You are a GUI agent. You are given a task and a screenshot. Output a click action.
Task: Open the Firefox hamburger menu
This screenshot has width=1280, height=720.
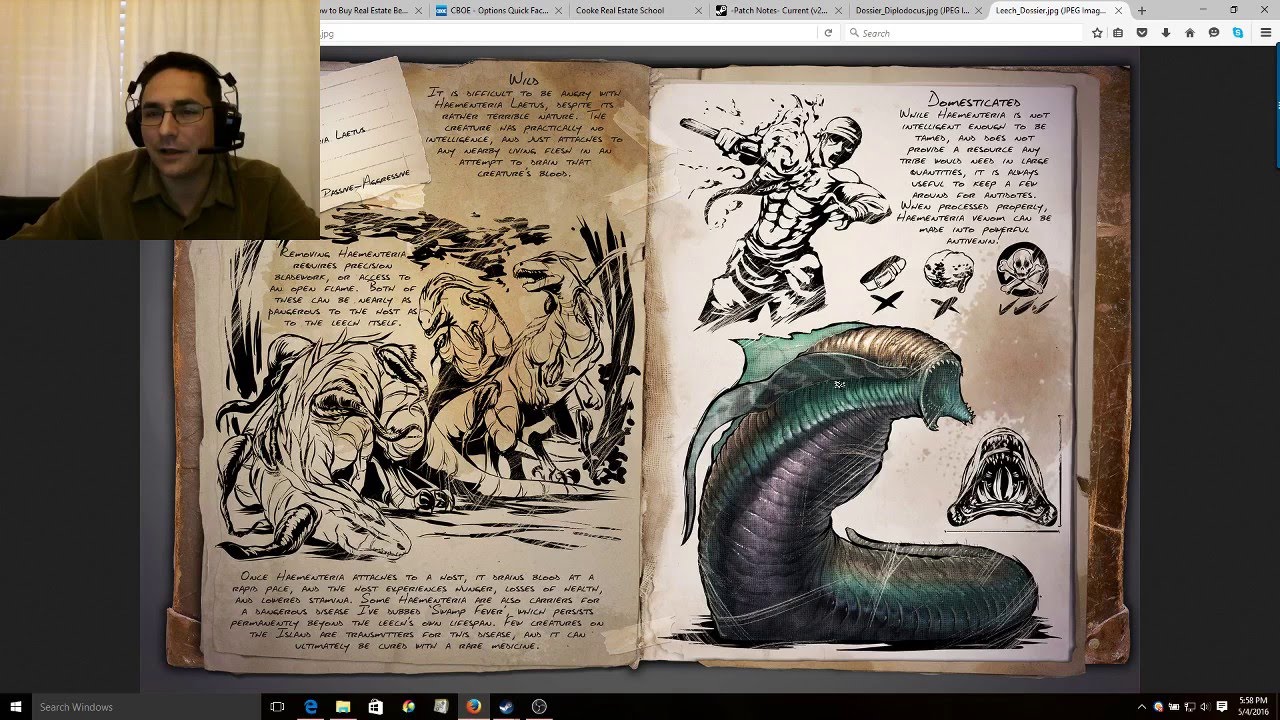[x=1265, y=33]
